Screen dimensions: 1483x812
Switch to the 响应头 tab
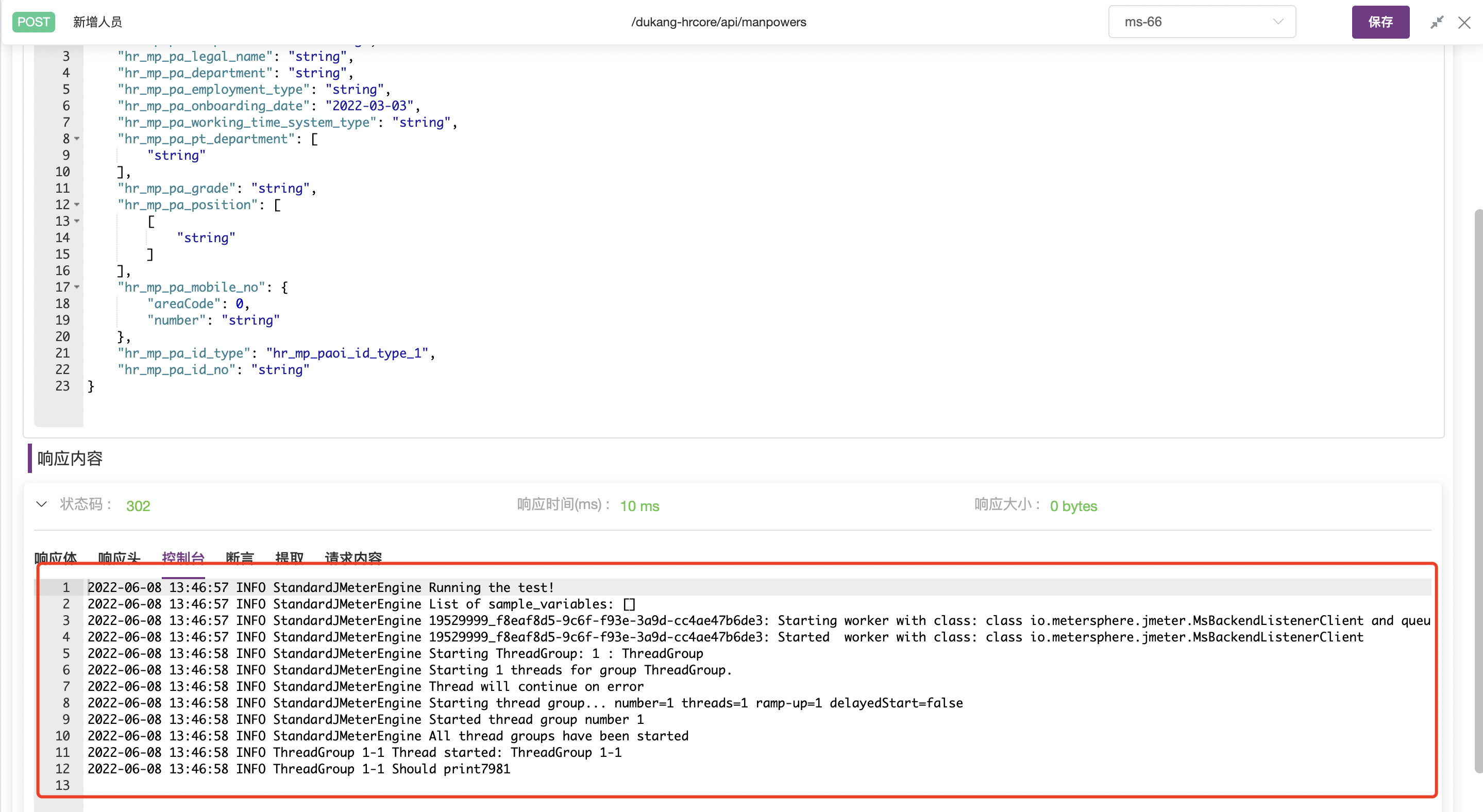(x=120, y=557)
